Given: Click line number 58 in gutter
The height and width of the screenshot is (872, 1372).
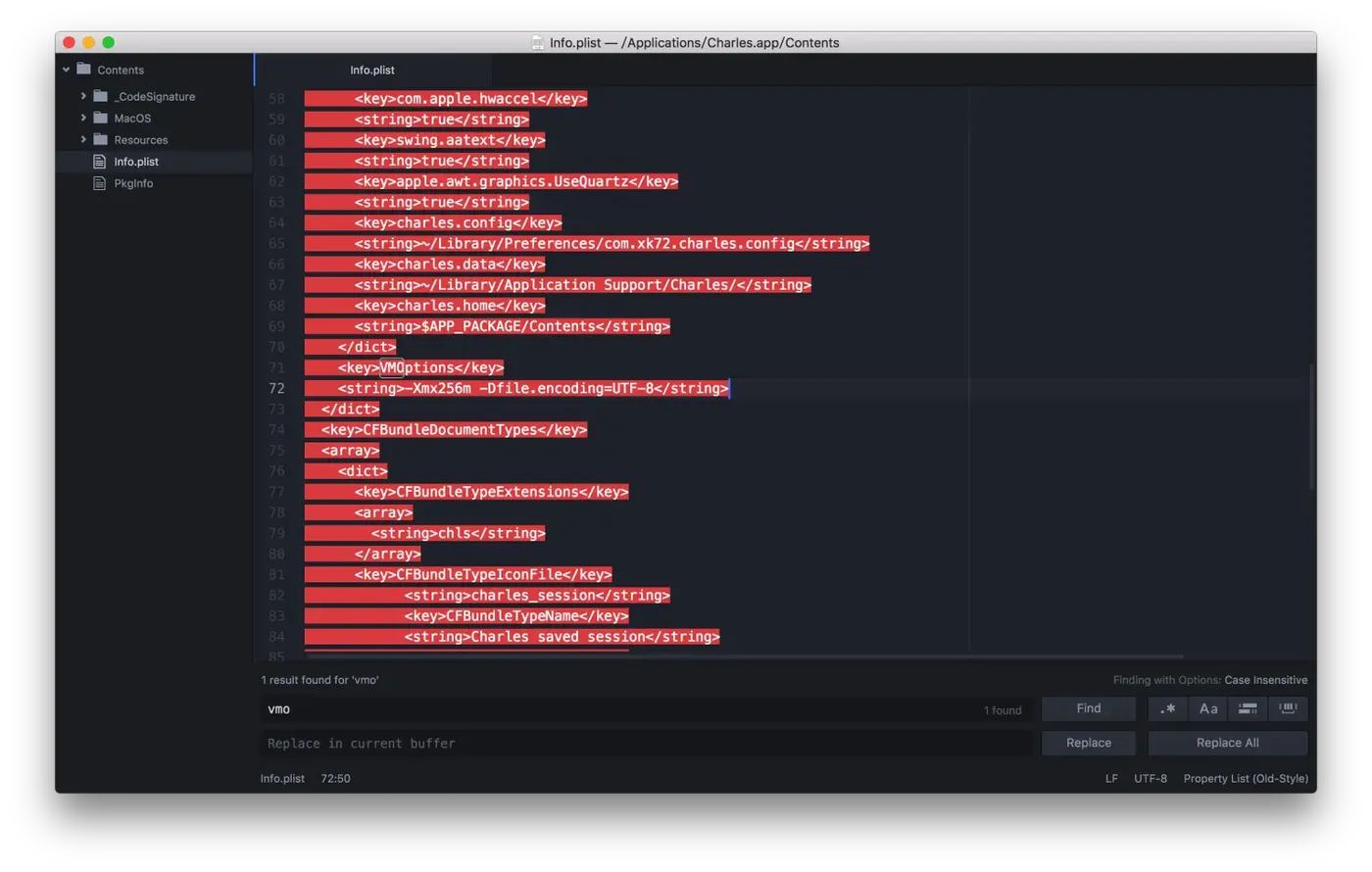Looking at the screenshot, I should [276, 99].
